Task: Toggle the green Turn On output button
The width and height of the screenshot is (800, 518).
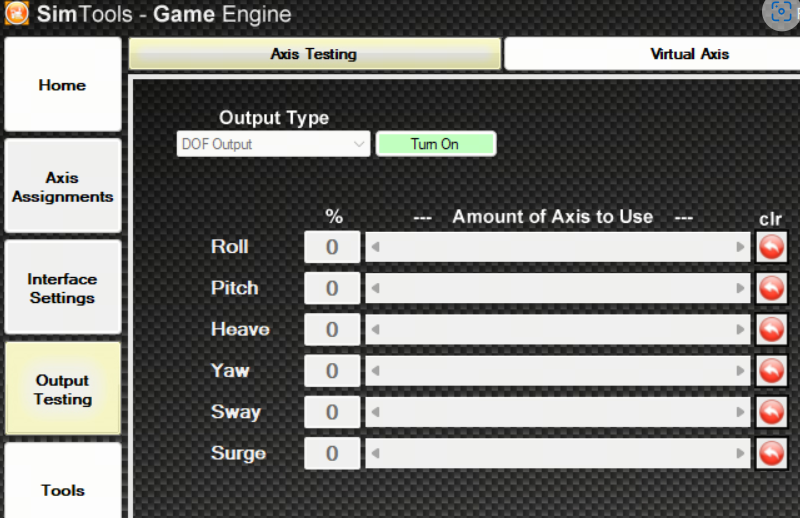Action: tap(435, 144)
